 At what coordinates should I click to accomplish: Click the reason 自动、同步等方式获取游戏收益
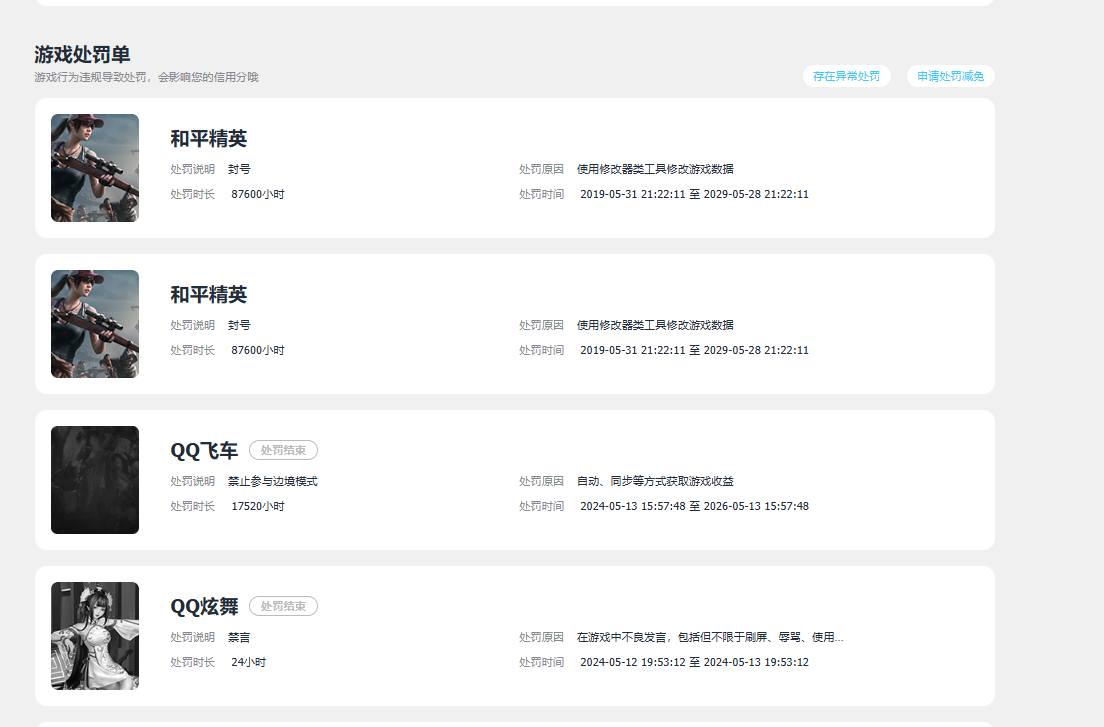(x=655, y=481)
